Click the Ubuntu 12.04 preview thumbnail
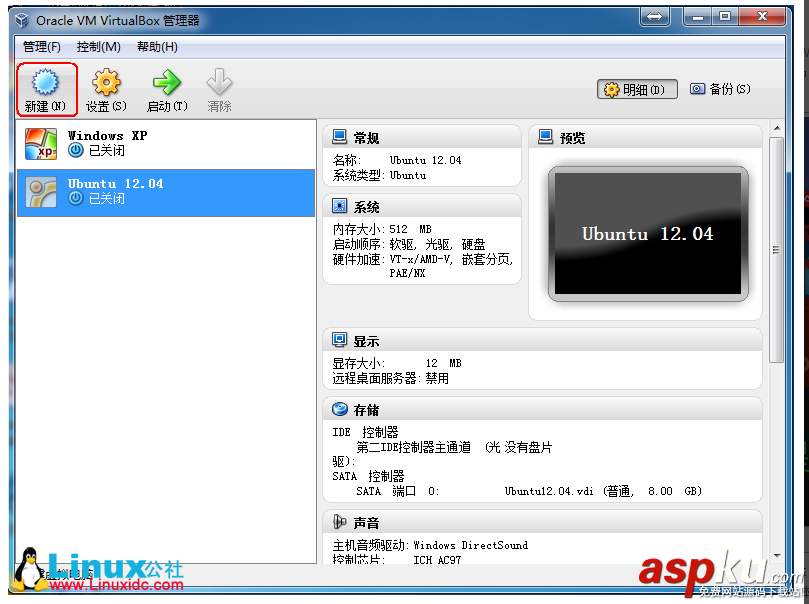The height and width of the screenshot is (604, 809). (x=647, y=234)
